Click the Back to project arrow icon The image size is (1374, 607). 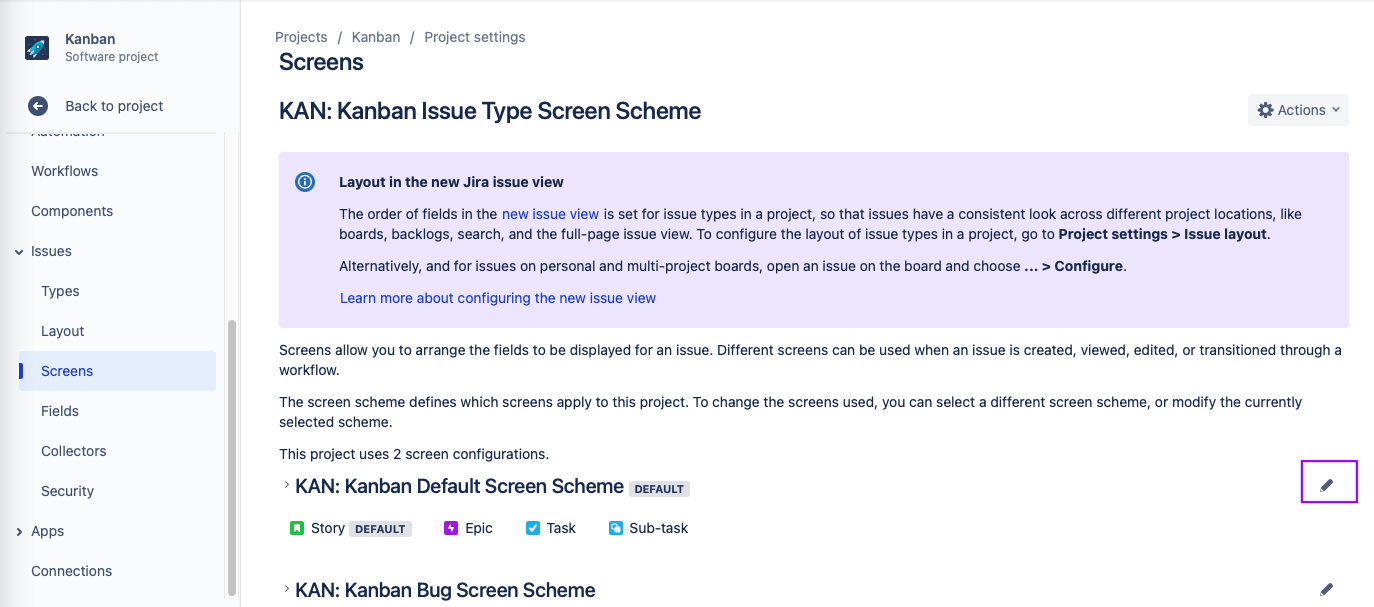(38, 106)
